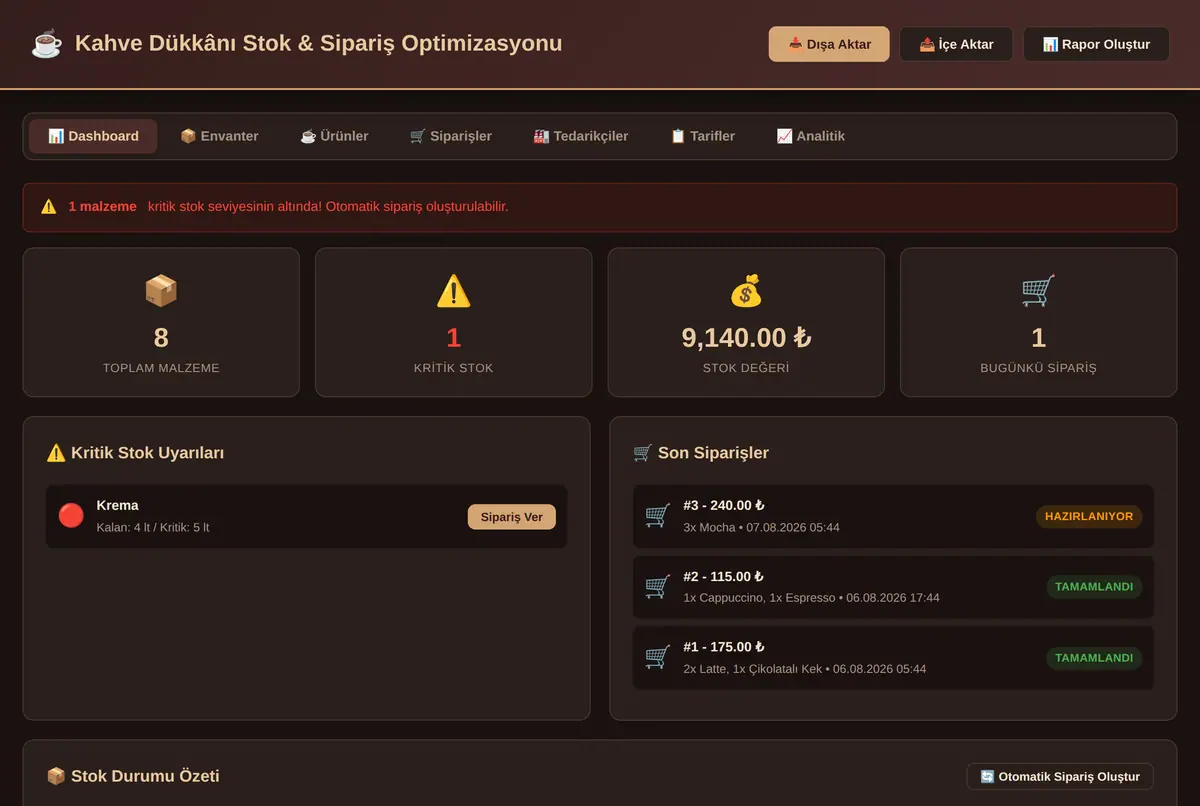Viewport: 1200px width, 806px height.
Task: Click the red circle icon beside Krema
Action: pyautogui.click(x=71, y=516)
